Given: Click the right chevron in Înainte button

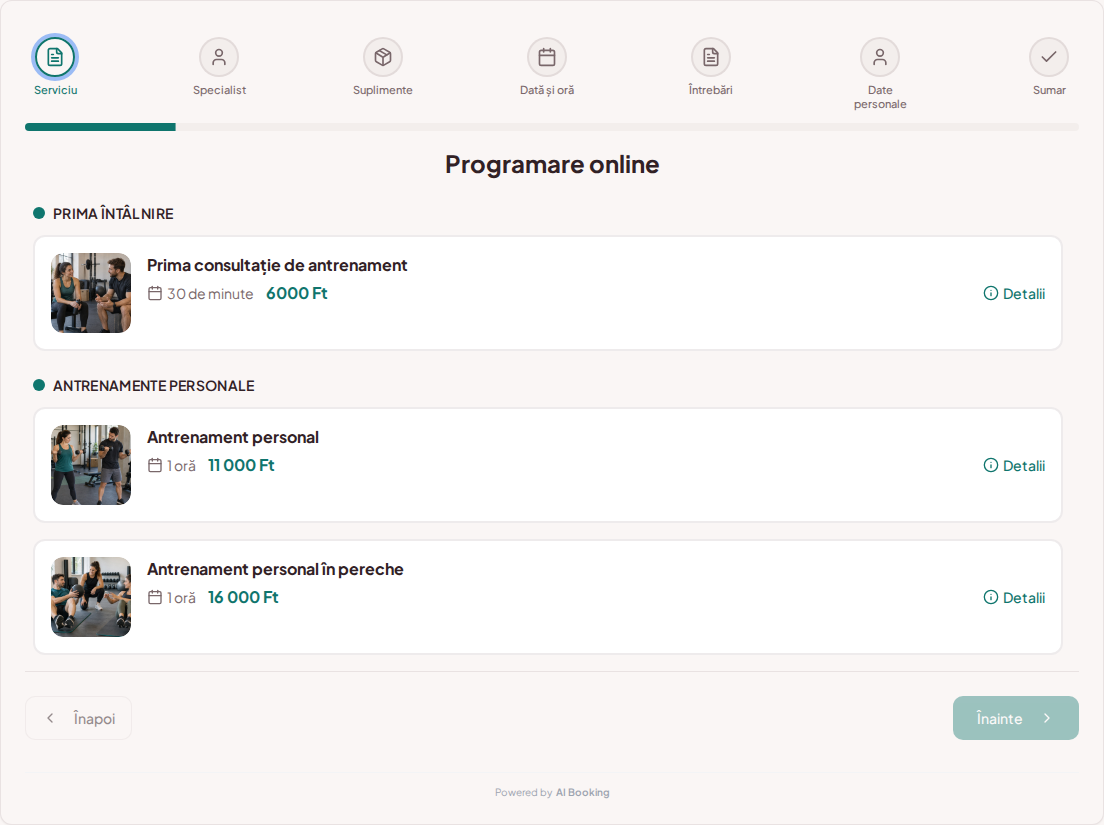Looking at the screenshot, I should pyautogui.click(x=1047, y=718).
